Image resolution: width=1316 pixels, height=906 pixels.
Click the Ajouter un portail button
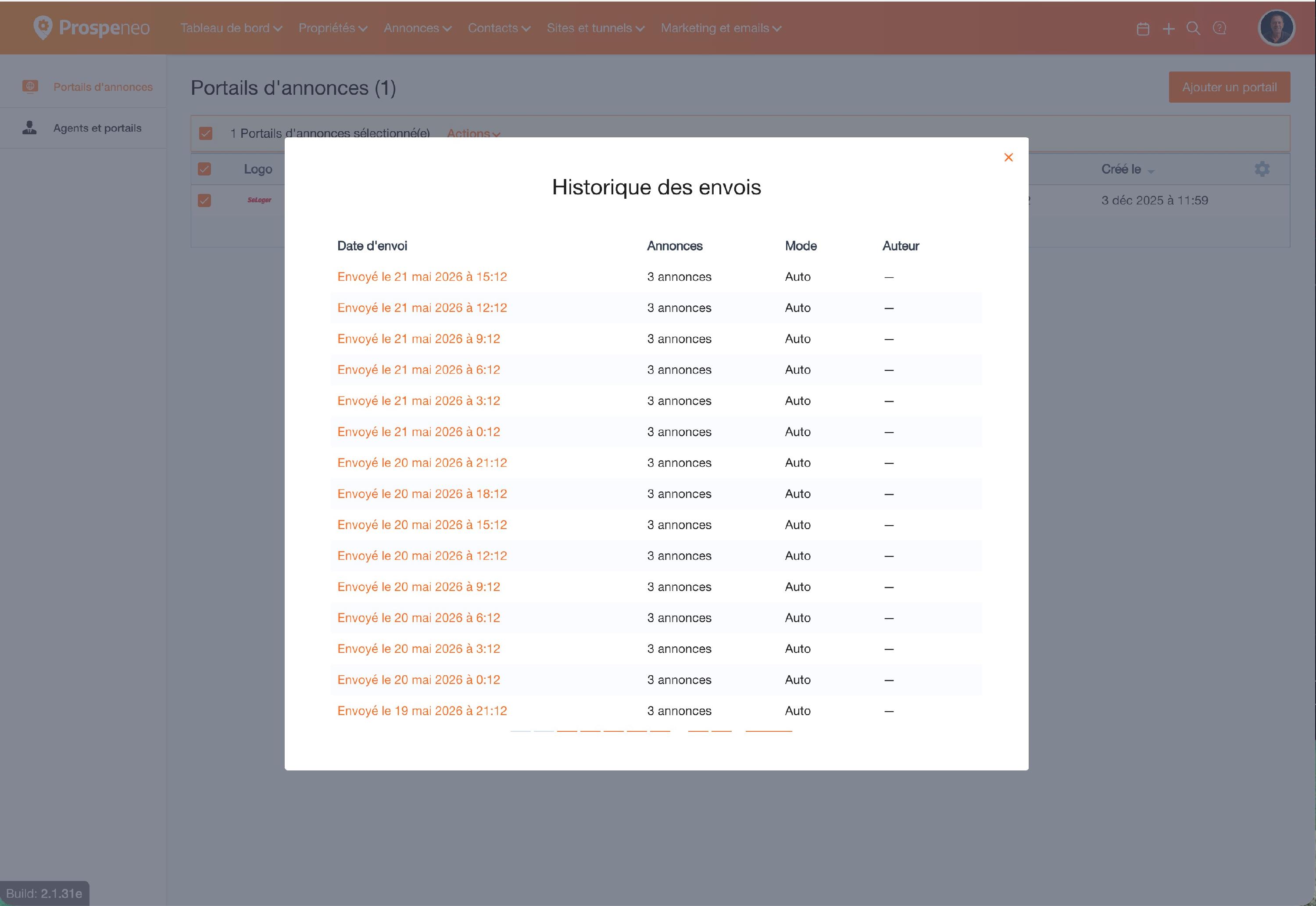pyautogui.click(x=1229, y=87)
